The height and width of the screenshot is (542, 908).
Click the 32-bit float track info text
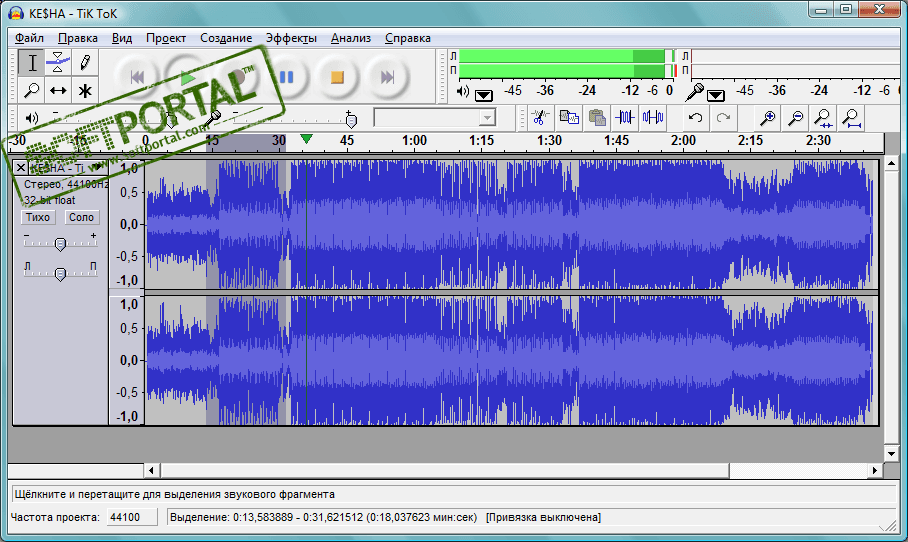pos(49,200)
